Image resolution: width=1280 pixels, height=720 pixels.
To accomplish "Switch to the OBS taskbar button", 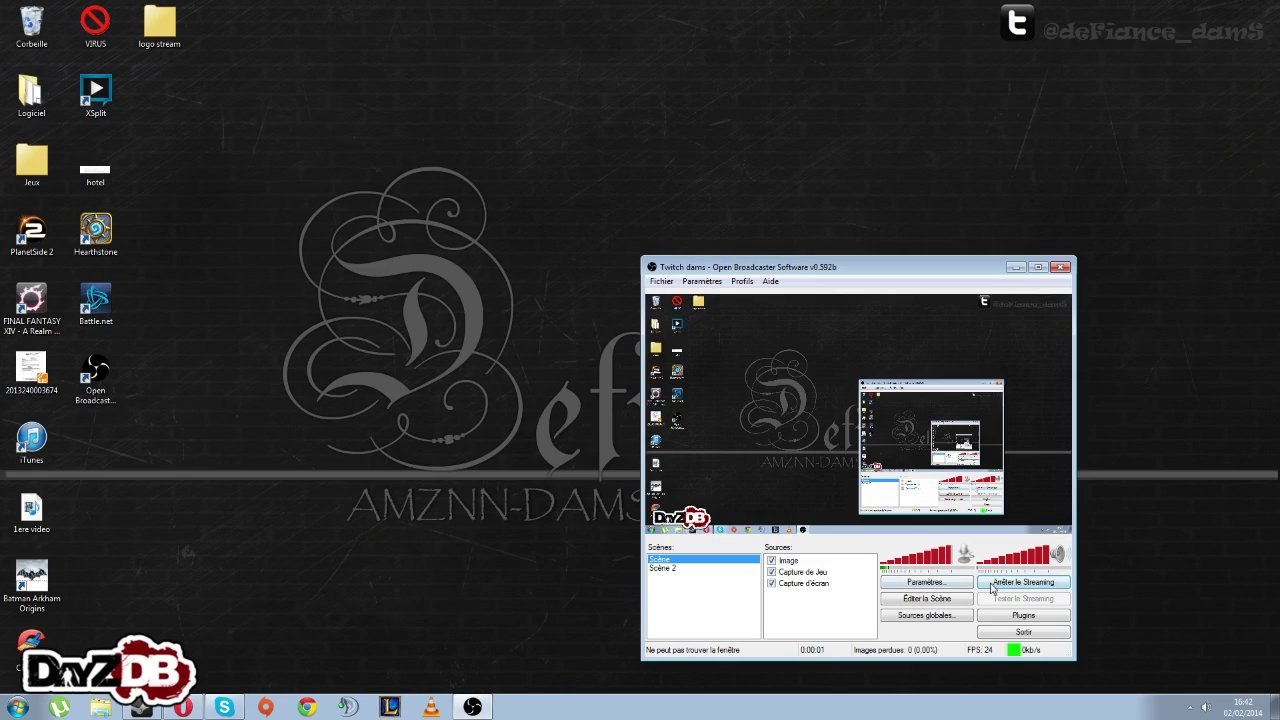I will [x=472, y=707].
